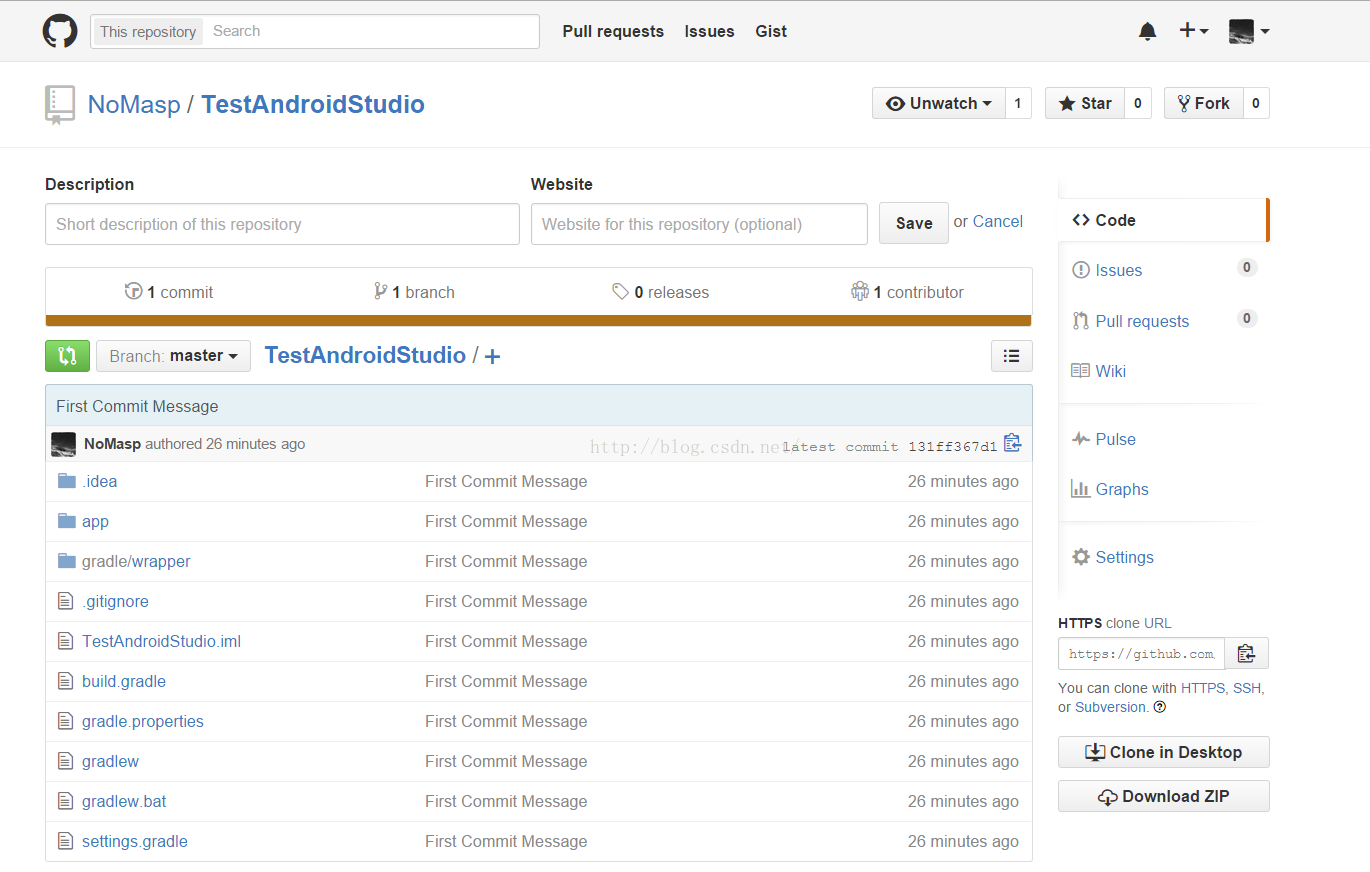Viewport: 1370px width, 872px height.
Task: Click the repository book icon
Action: (60, 104)
